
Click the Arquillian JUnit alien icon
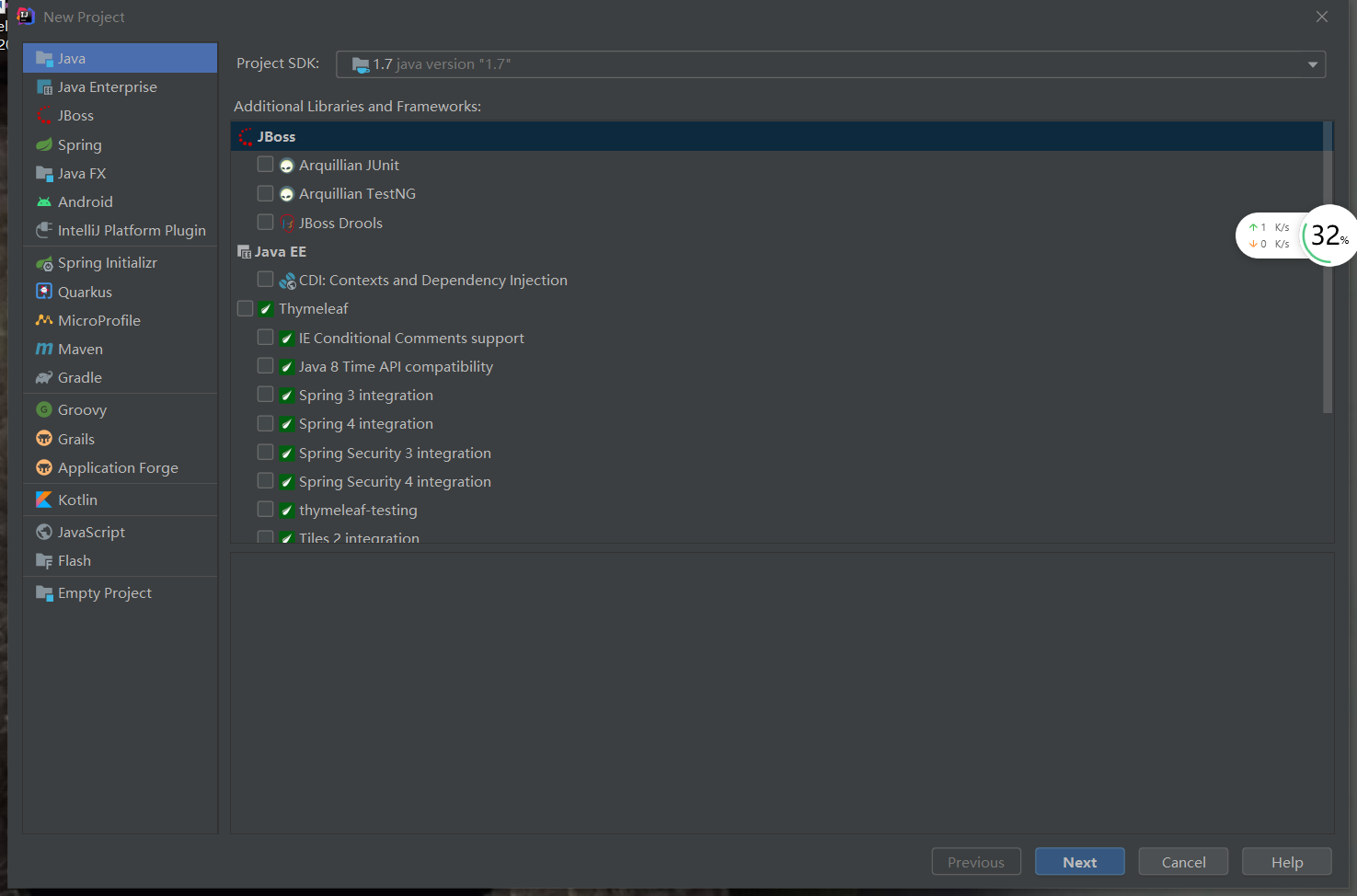point(287,166)
